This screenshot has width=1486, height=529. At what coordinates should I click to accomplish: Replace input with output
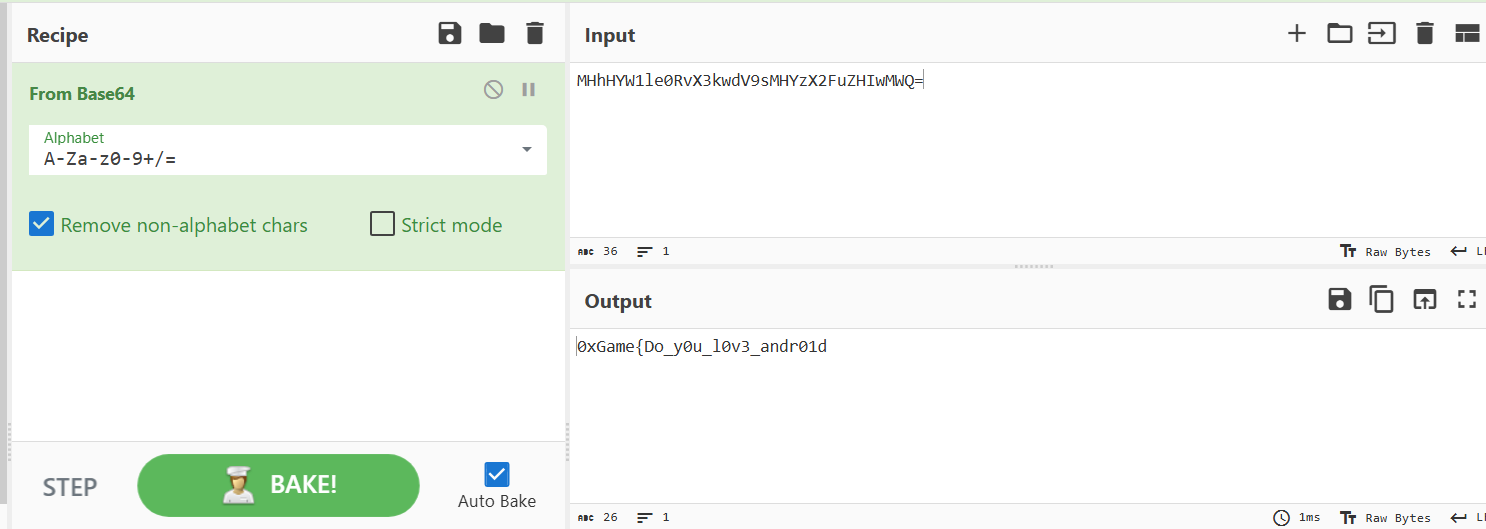pos(1424,299)
